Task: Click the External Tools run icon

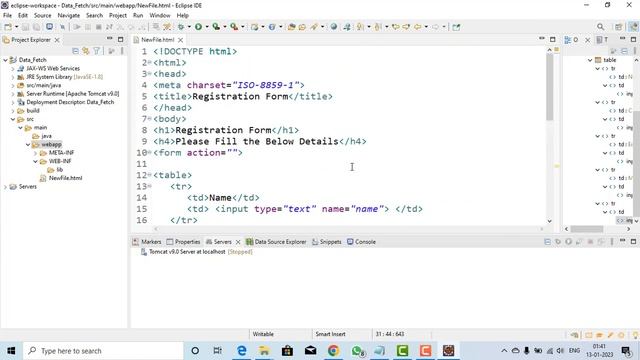Action: [234, 27]
